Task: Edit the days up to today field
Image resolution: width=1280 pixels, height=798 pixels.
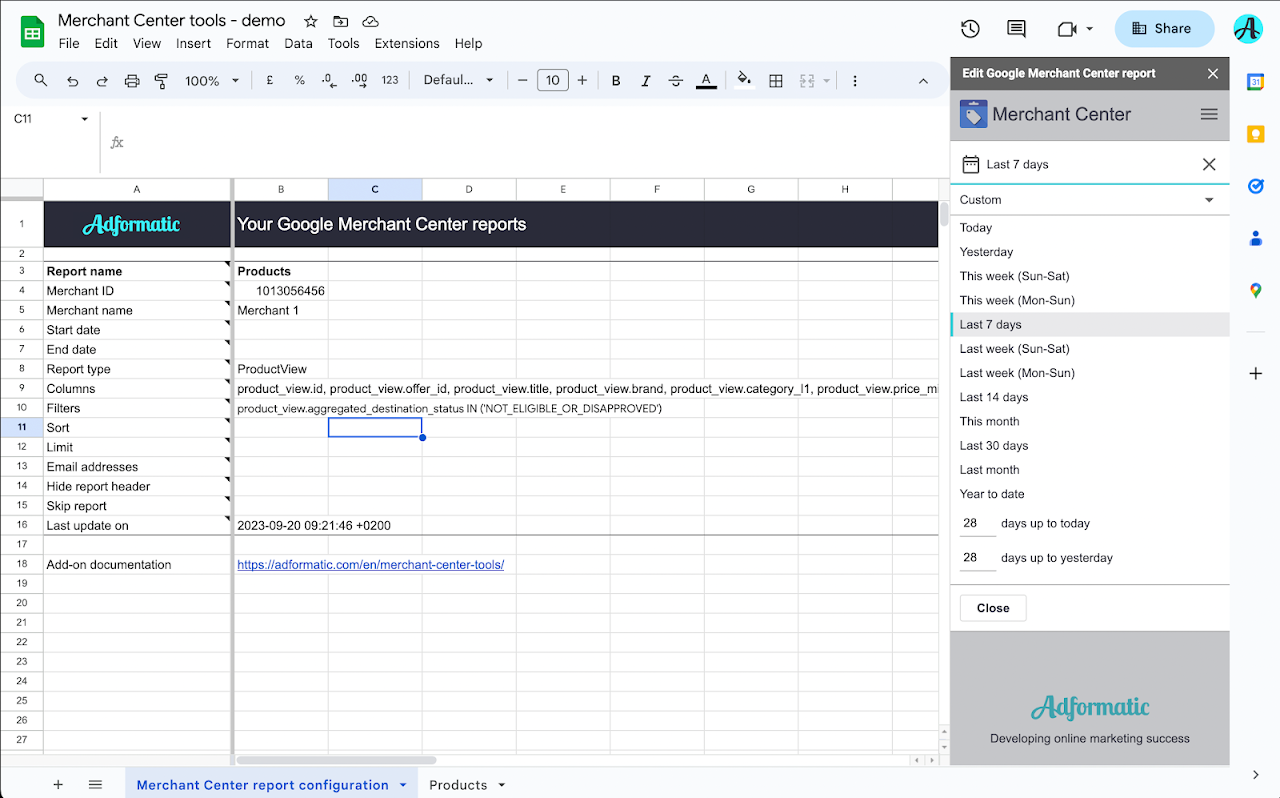Action: pyautogui.click(x=978, y=523)
